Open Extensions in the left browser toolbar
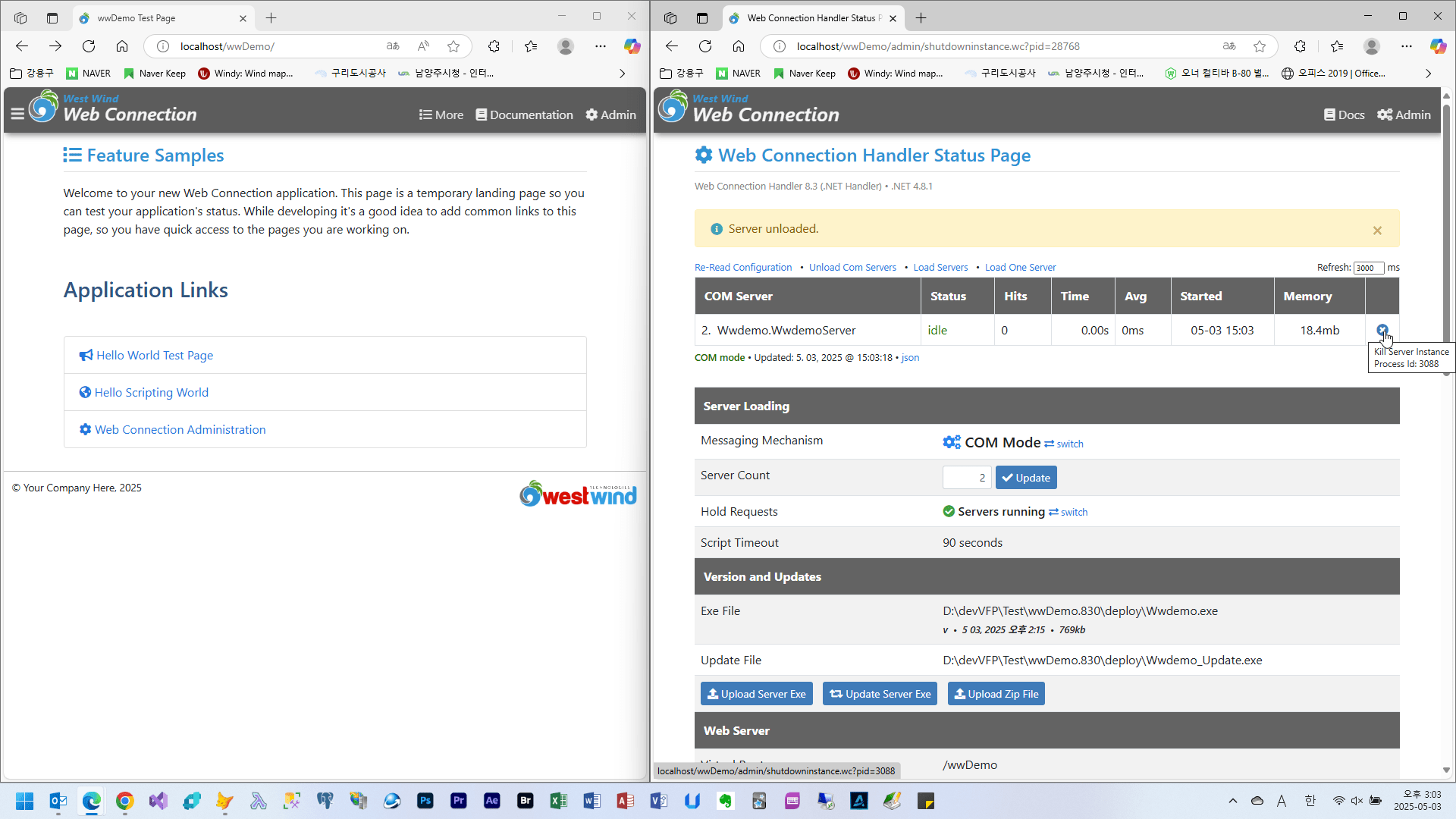 click(x=494, y=46)
